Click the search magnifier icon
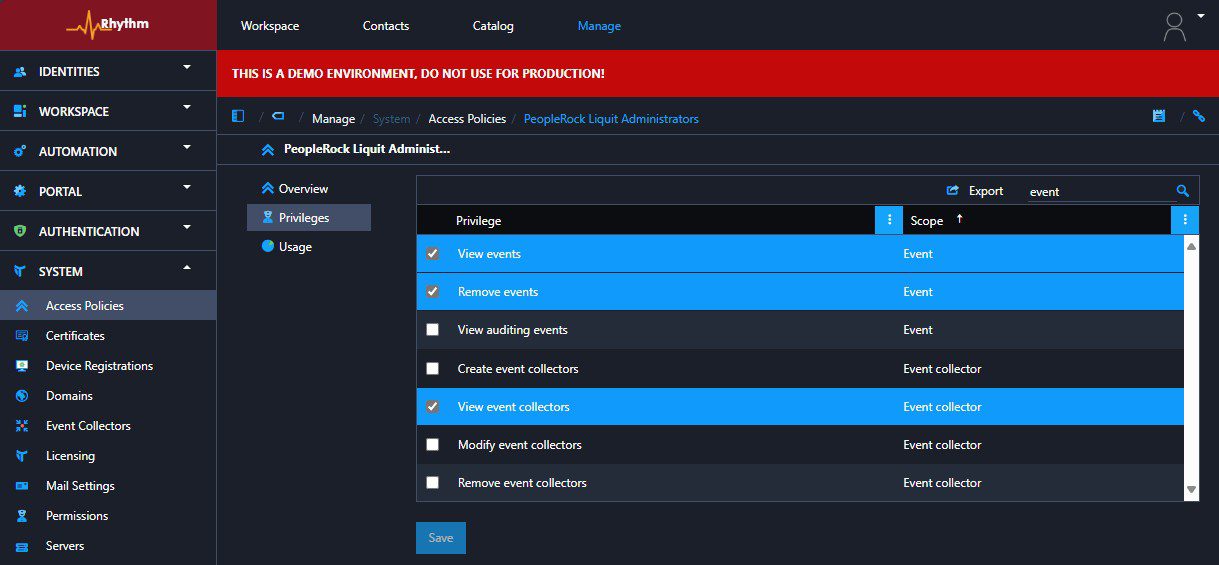1219x565 pixels. pos(1183,191)
